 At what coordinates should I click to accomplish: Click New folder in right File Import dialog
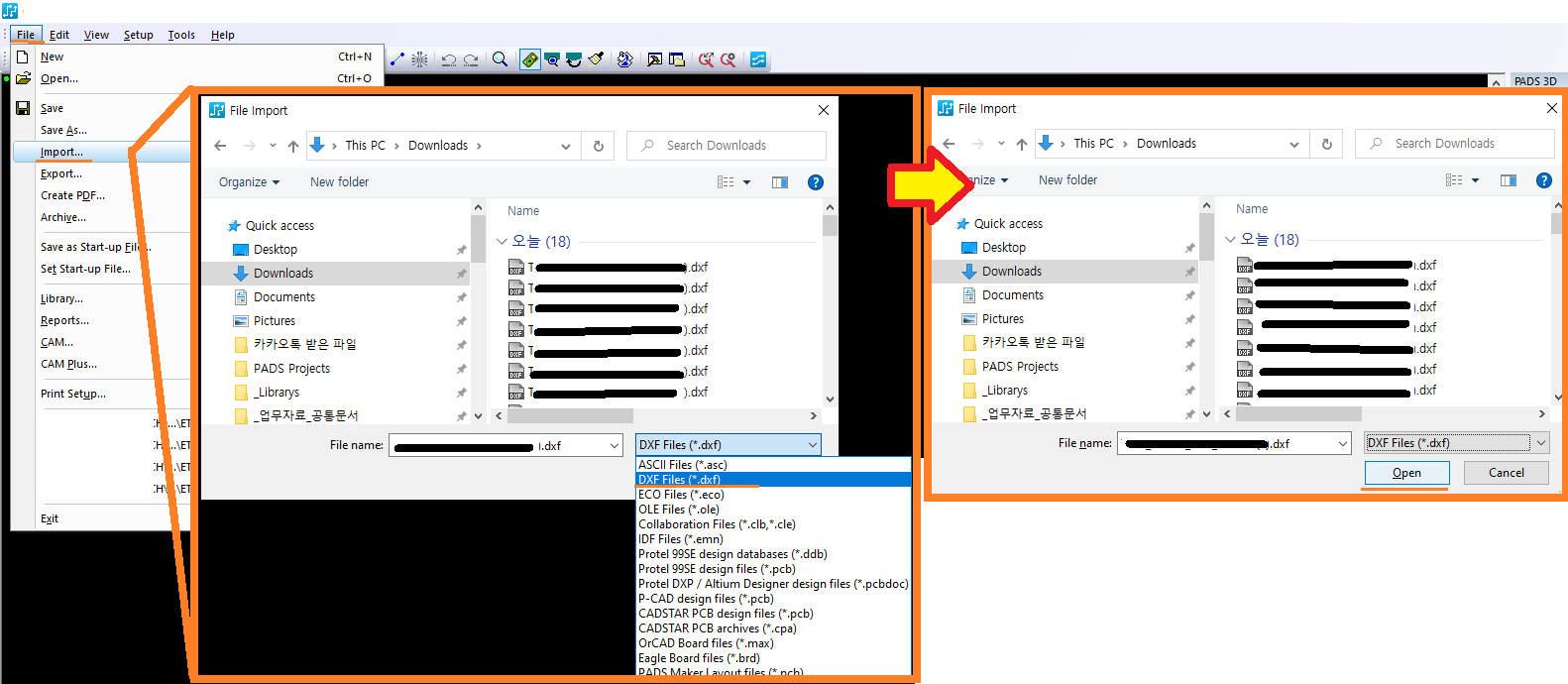click(x=1067, y=180)
